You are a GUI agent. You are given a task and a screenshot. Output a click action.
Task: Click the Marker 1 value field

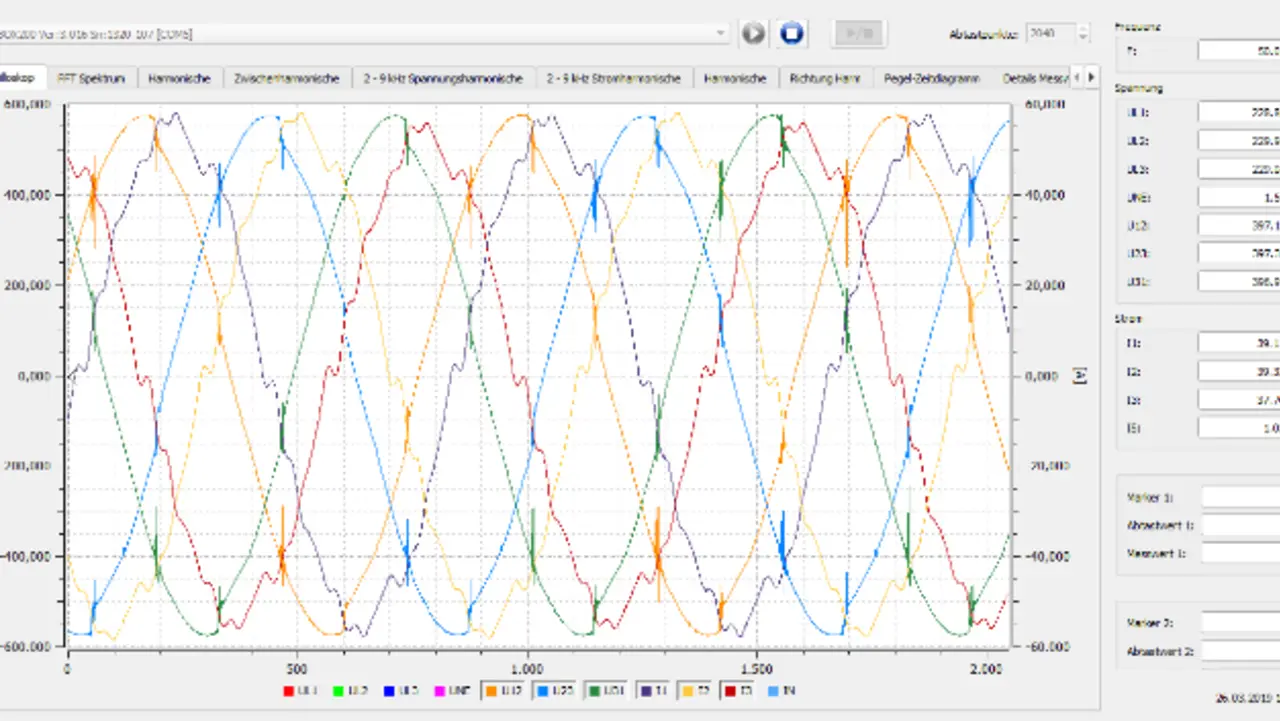click(1240, 497)
